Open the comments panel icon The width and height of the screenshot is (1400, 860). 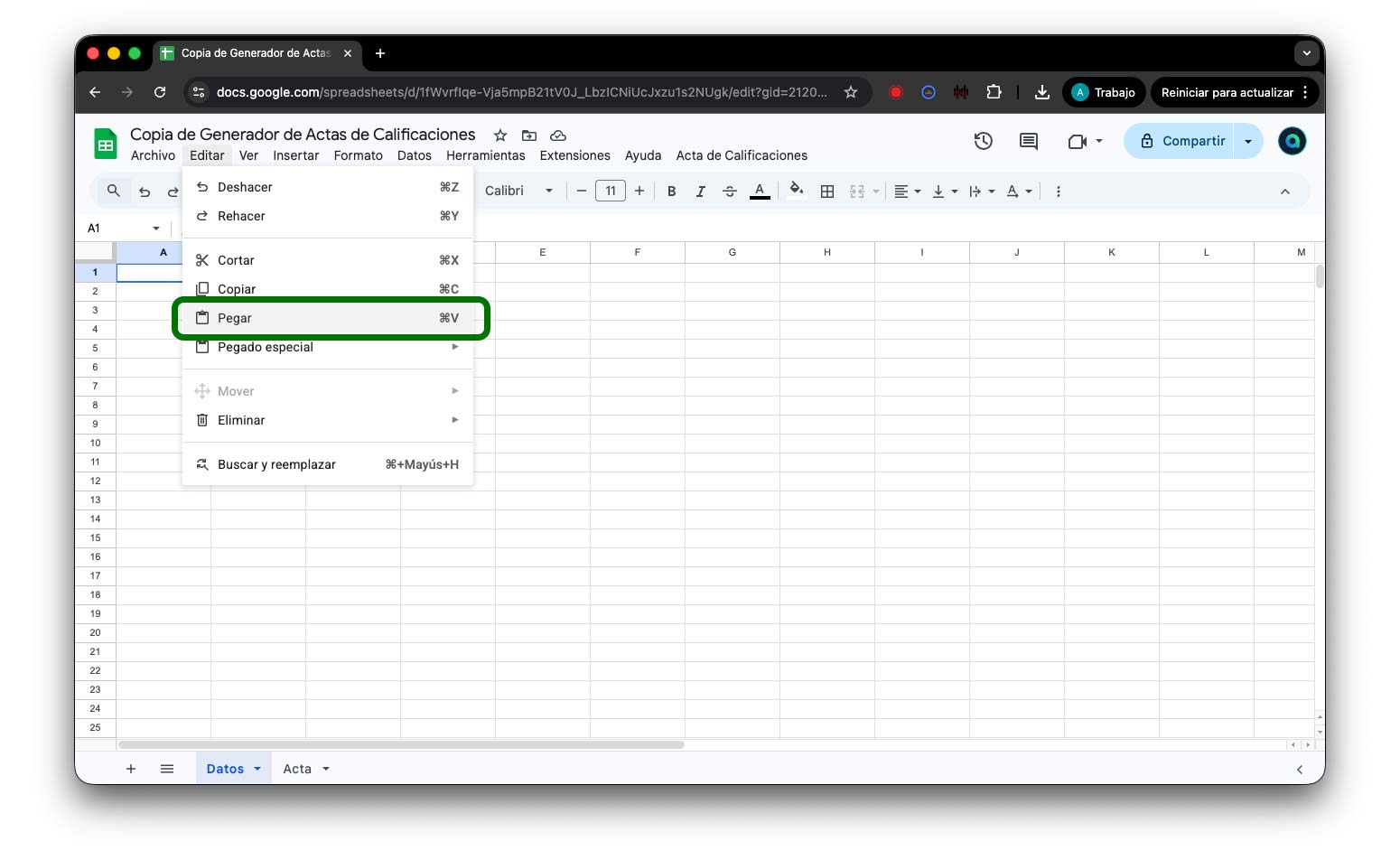(1028, 141)
